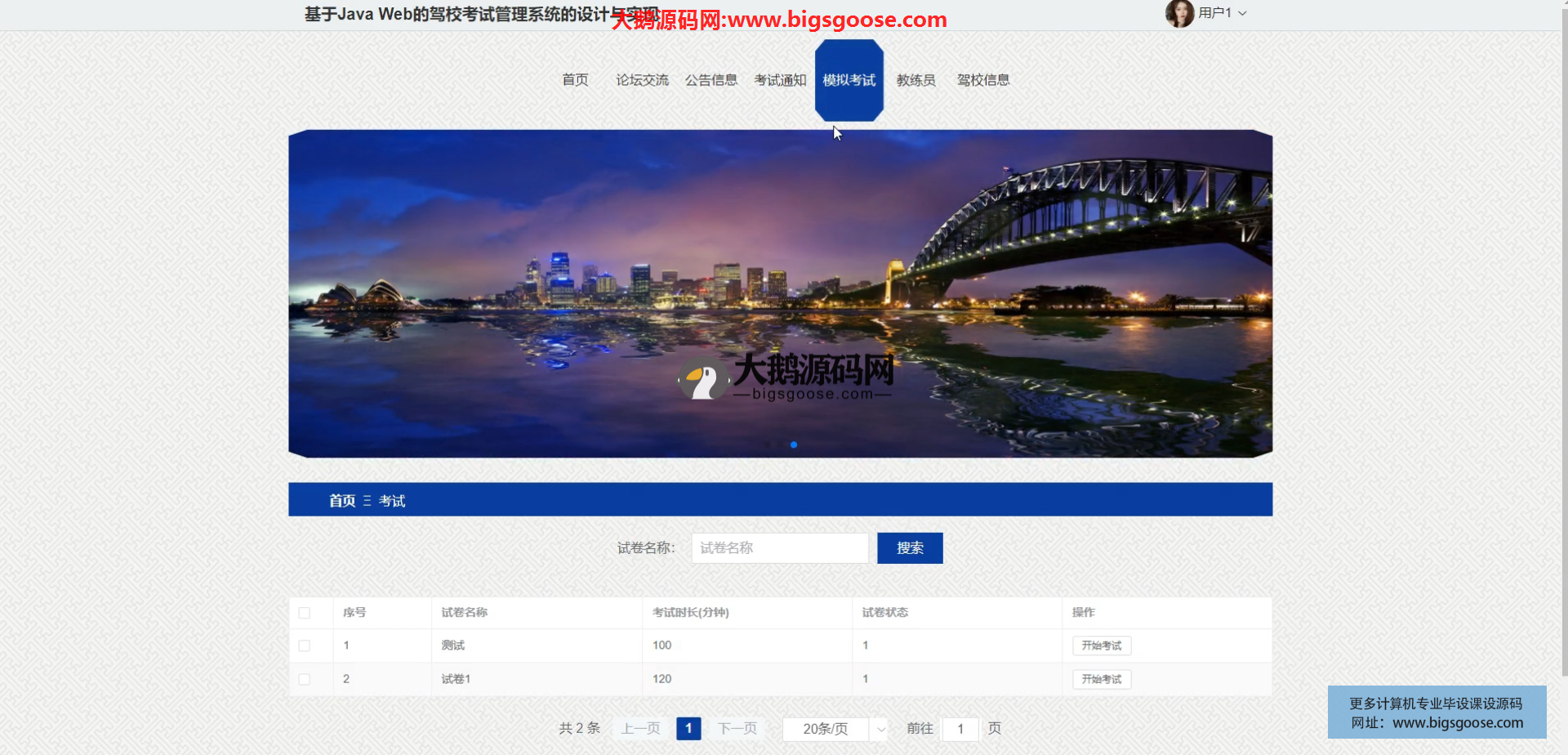Click the user avatar picture
The height and width of the screenshot is (755, 1568).
tap(1178, 13)
